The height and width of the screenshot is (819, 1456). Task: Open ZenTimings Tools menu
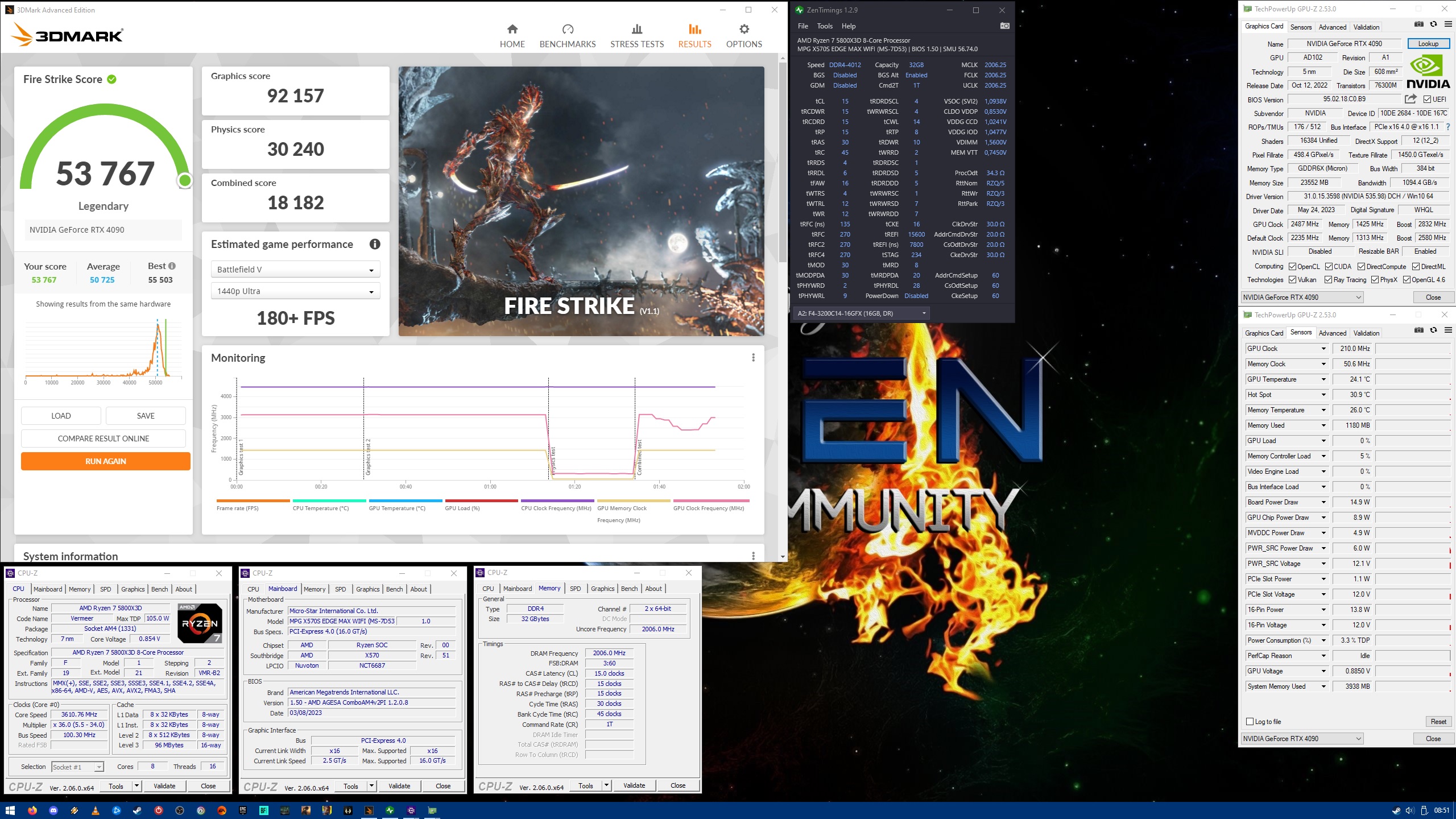(825, 26)
